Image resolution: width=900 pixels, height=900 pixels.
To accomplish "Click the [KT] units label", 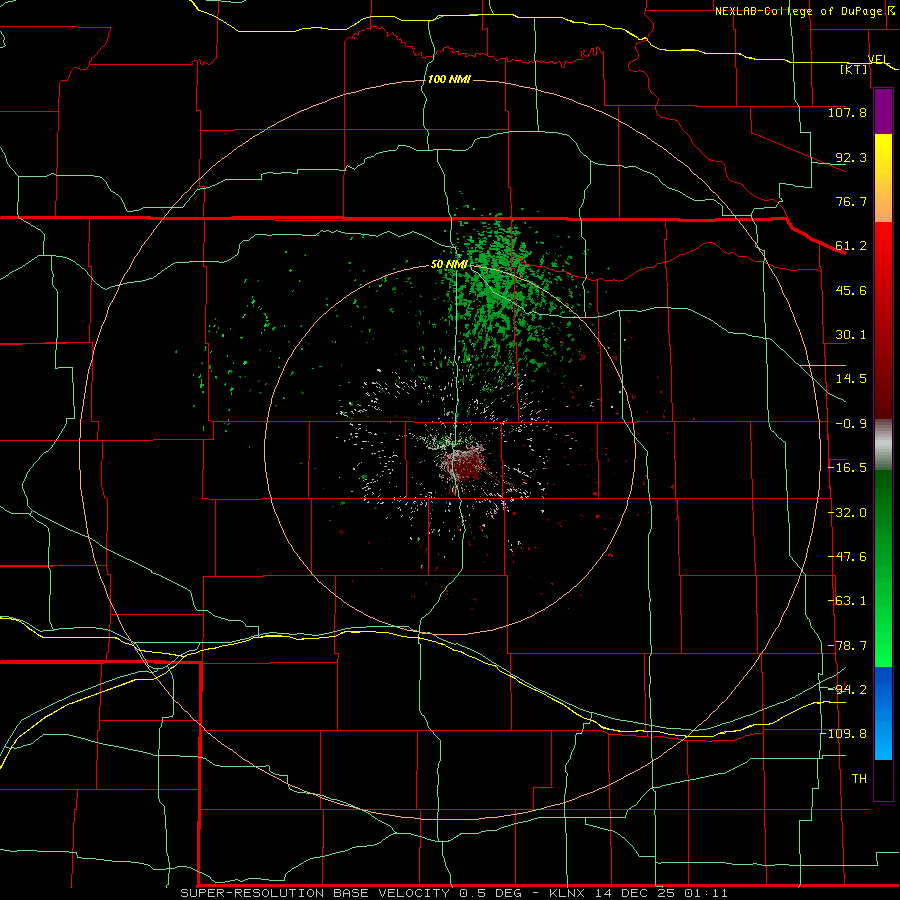I will [x=854, y=69].
